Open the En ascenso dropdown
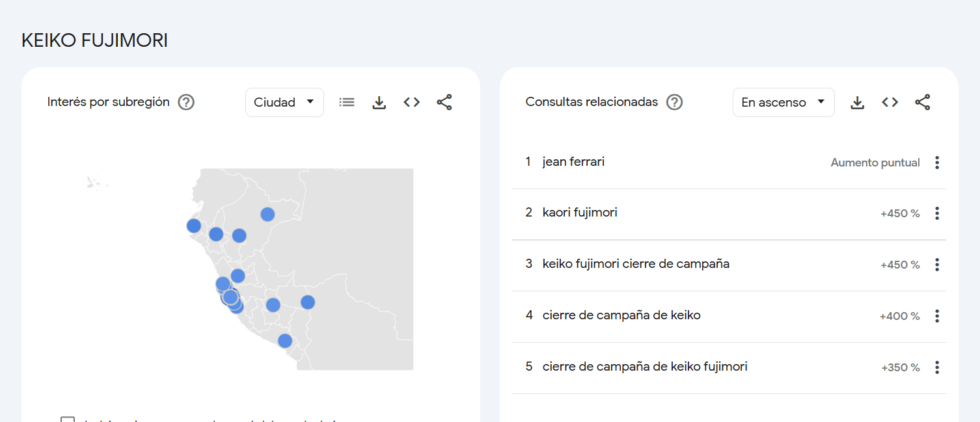980x422 pixels. coord(784,103)
